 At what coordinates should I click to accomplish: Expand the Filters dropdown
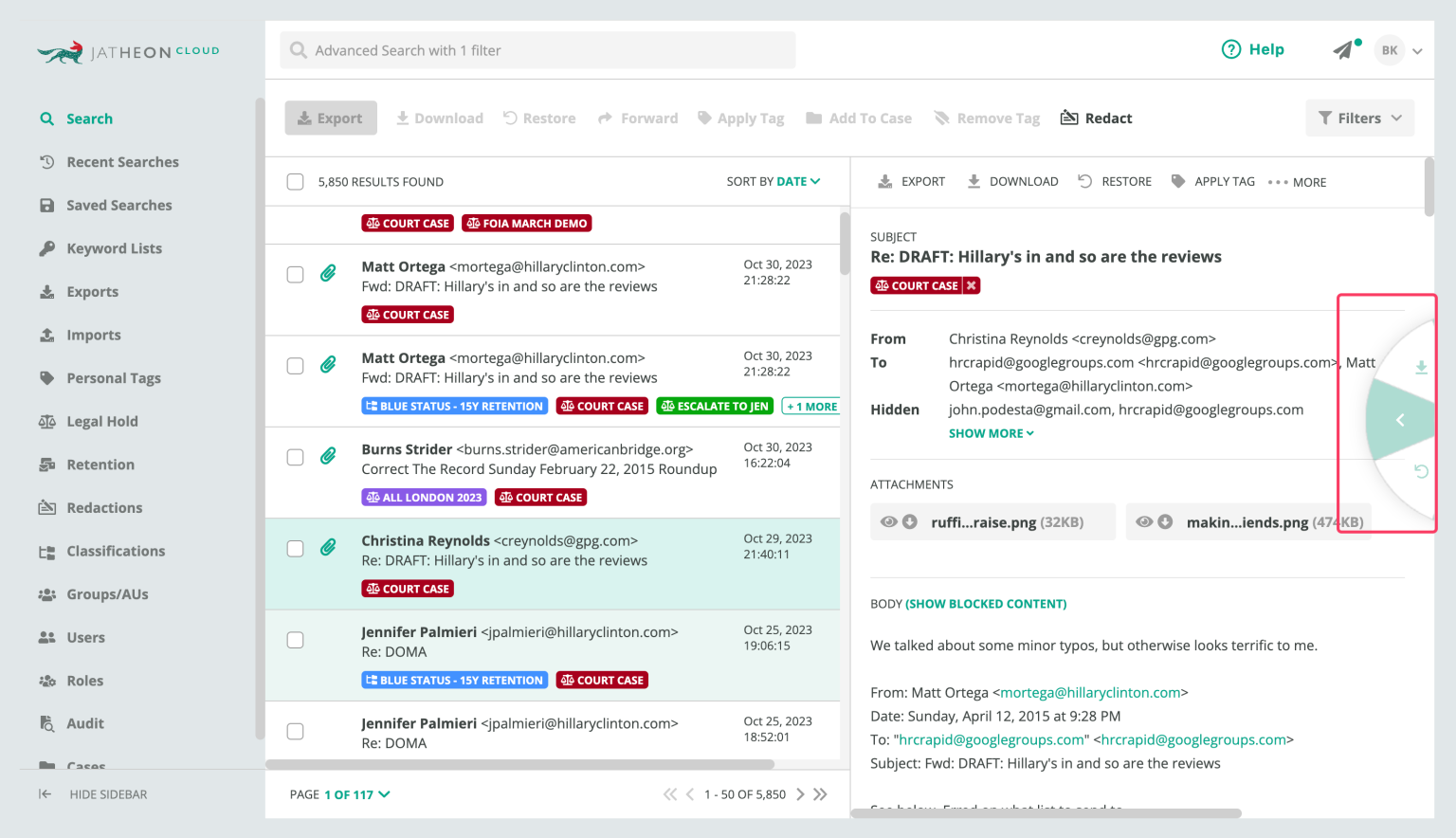[x=1359, y=118]
